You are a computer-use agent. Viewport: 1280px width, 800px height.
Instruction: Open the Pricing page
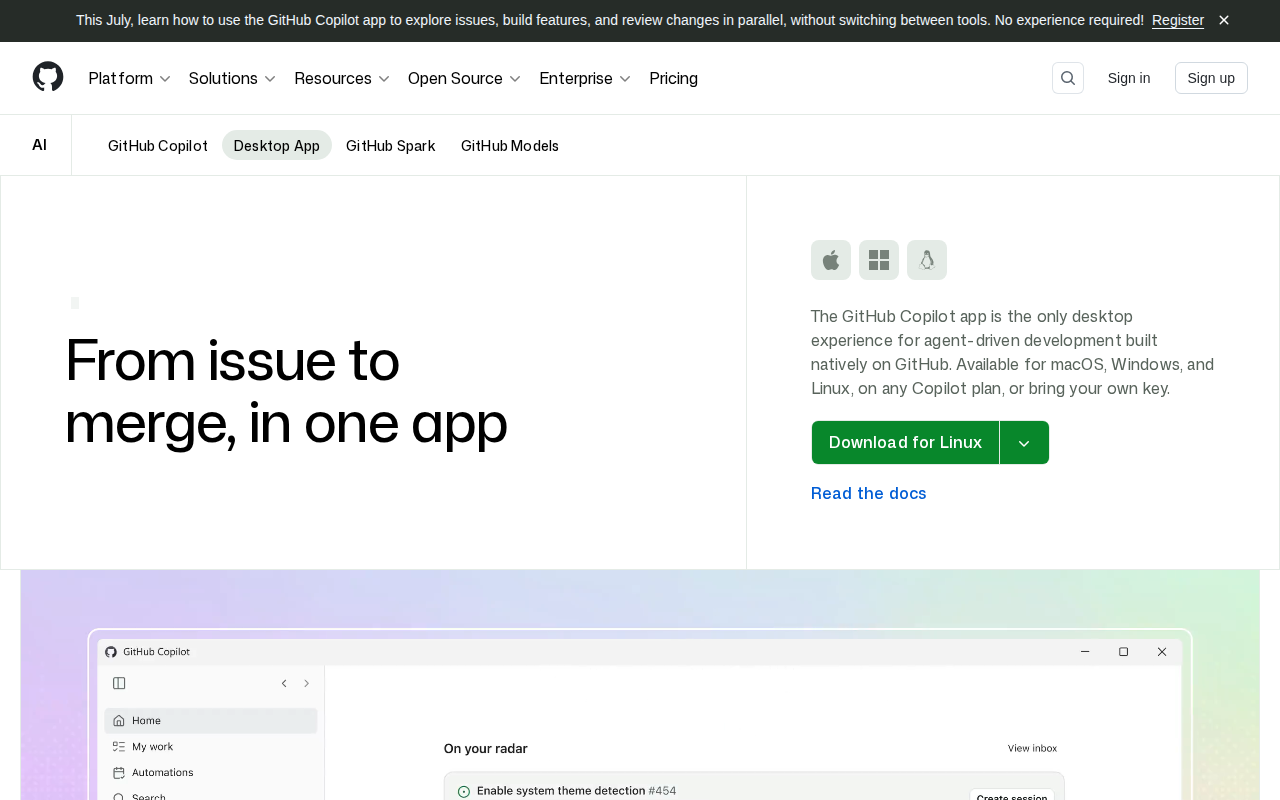coord(674,78)
